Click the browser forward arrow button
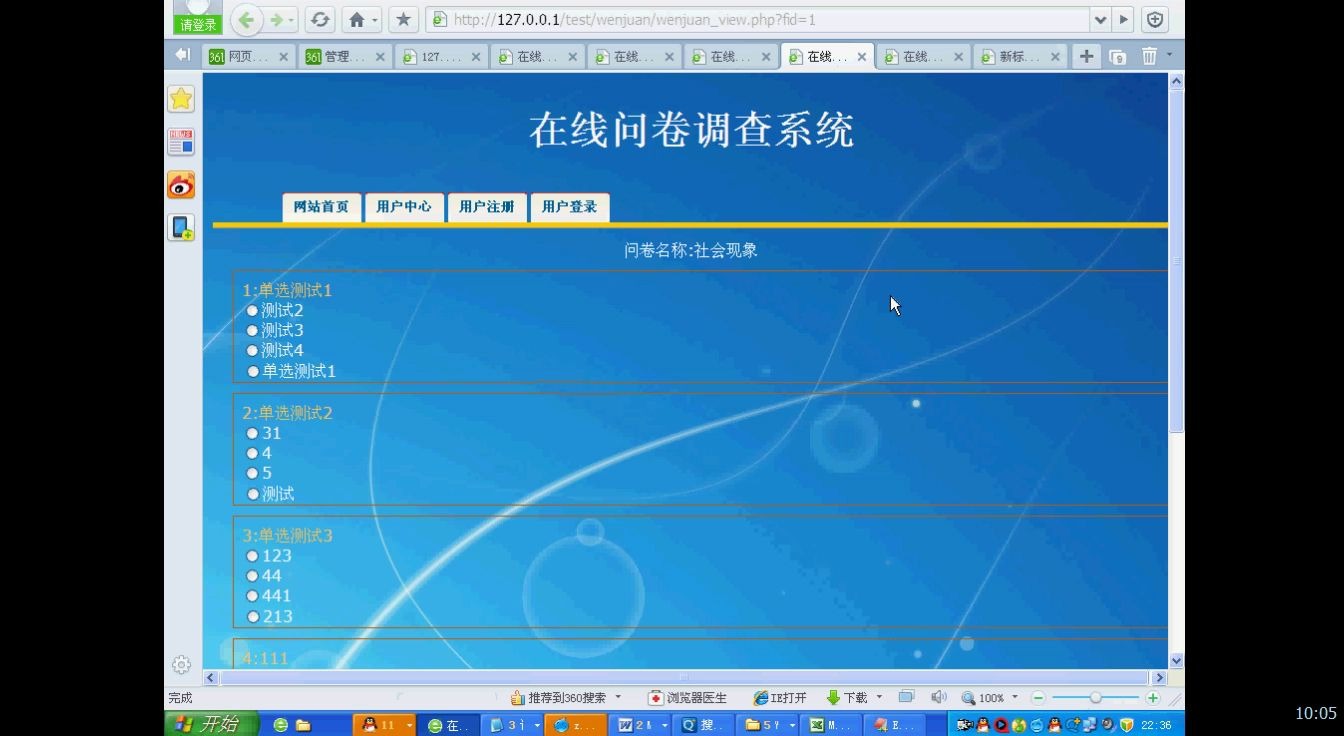Viewport: 1344px width, 736px height. [276, 20]
